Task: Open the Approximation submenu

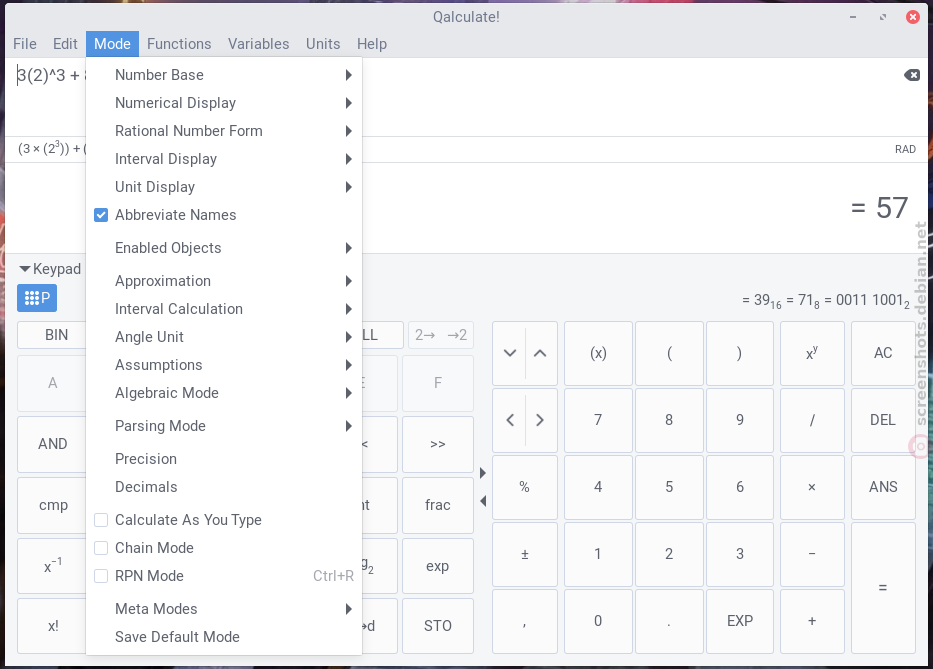Action: point(224,281)
